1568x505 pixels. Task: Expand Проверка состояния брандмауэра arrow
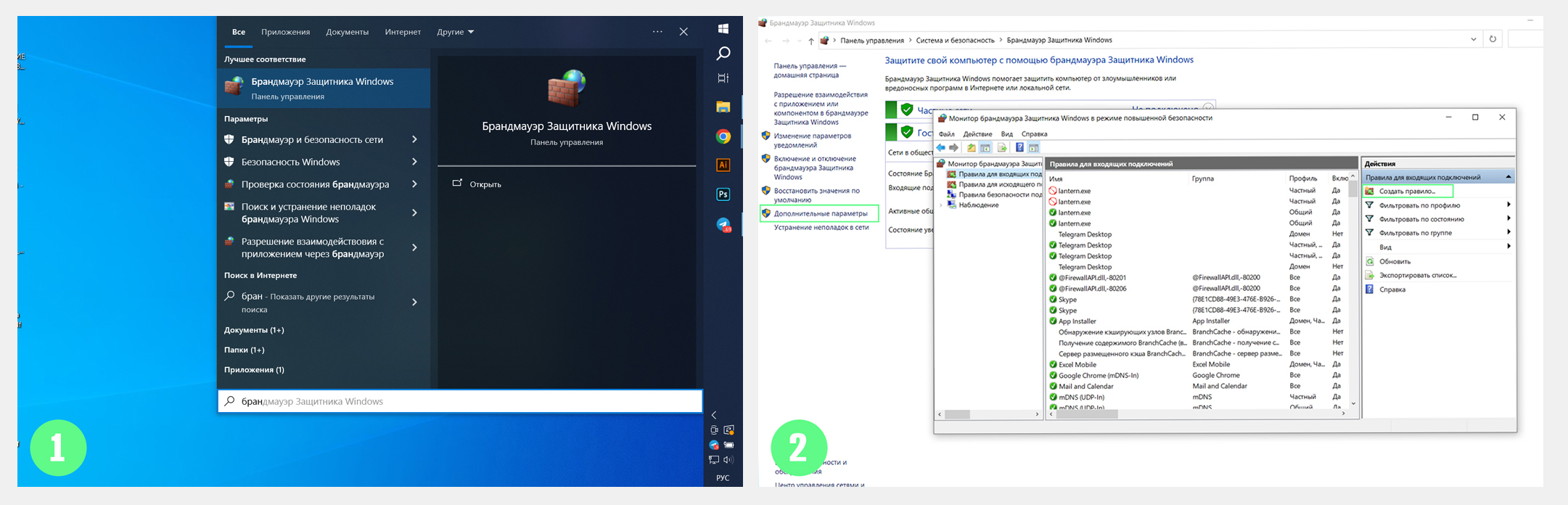[x=414, y=184]
